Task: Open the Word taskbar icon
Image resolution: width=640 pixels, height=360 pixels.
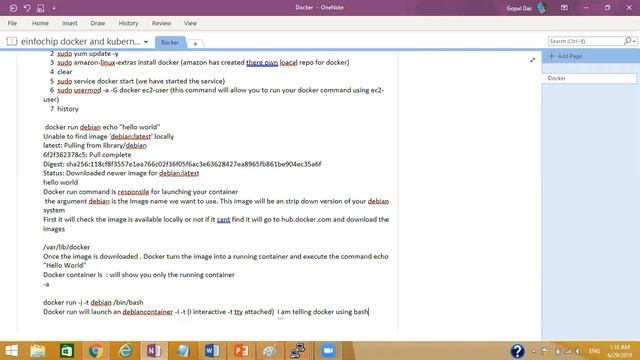Action: [x=212, y=351]
